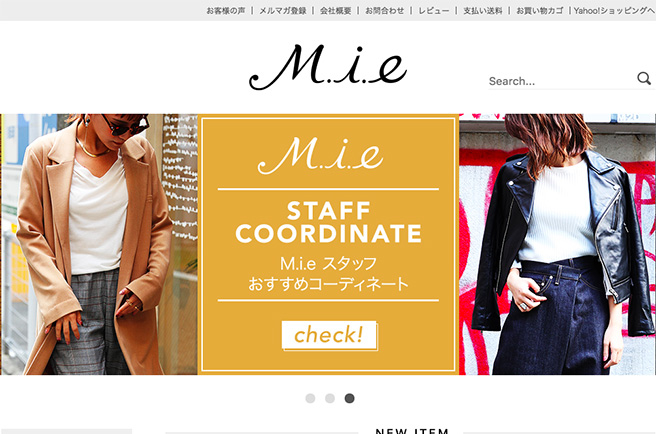Open 支払い送料 link
The height and width of the screenshot is (434, 656).
pyautogui.click(x=482, y=10)
